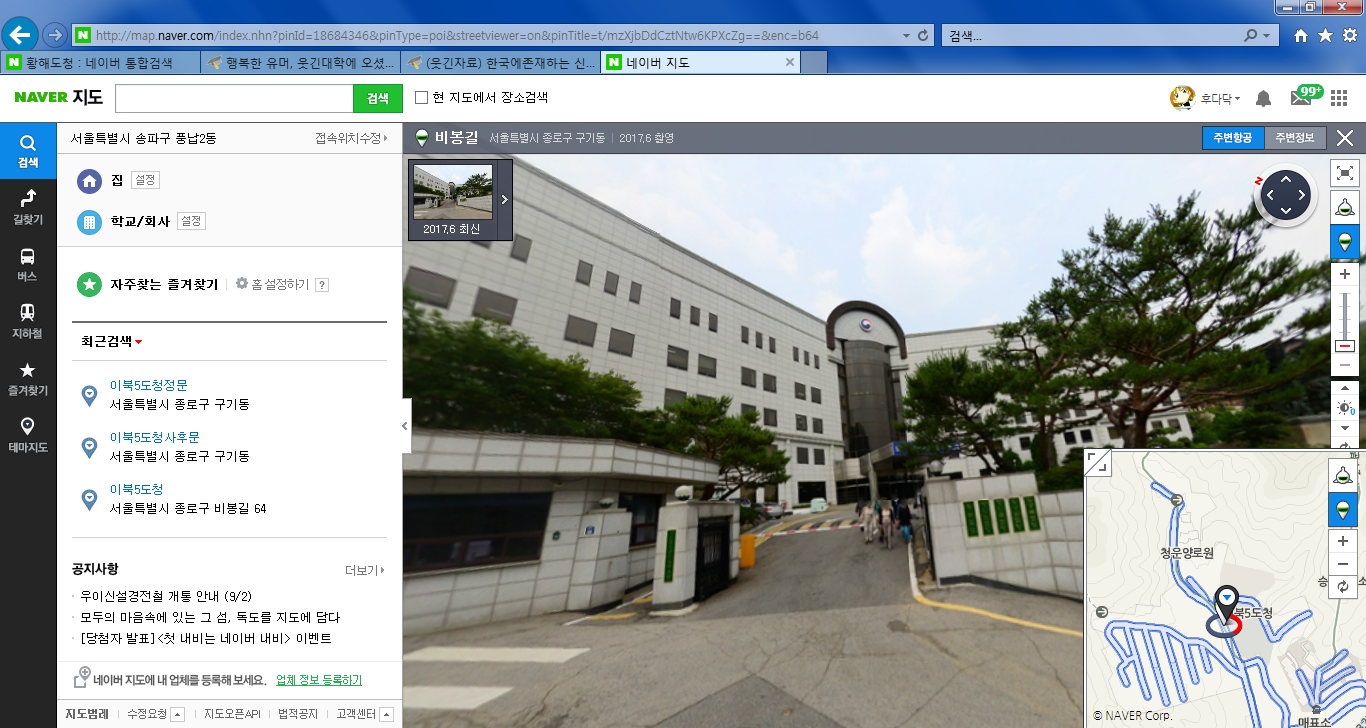Collapse the left search panel with arrow handle
This screenshot has height=728, width=1366.
click(x=405, y=426)
